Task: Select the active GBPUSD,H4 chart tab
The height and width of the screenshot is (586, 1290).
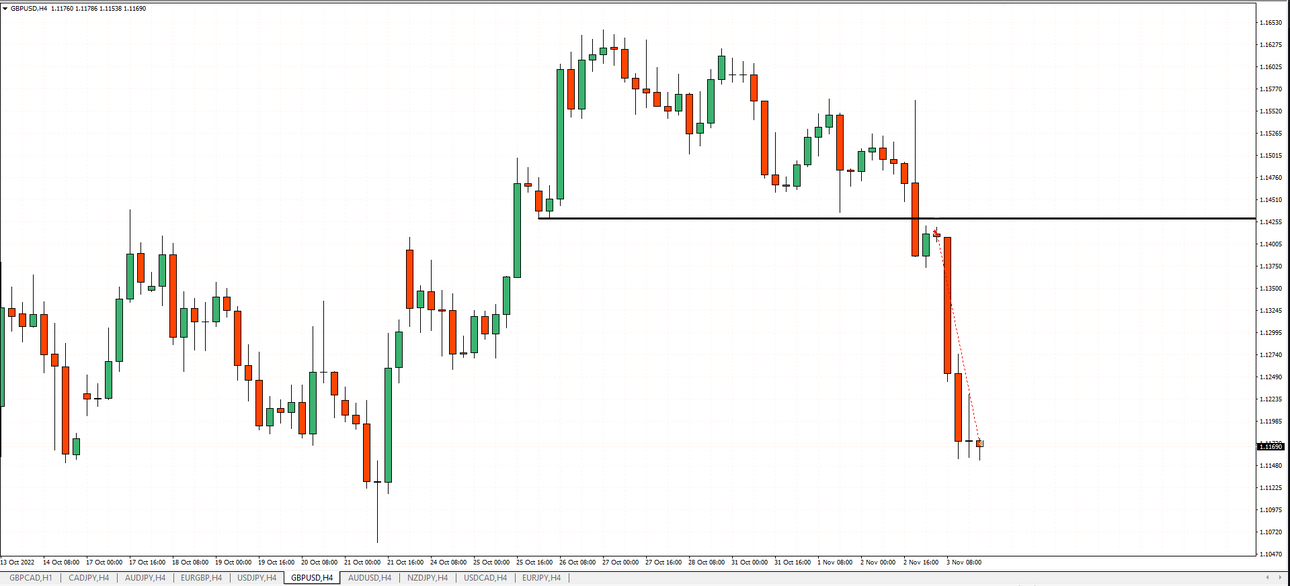Action: pos(313,578)
